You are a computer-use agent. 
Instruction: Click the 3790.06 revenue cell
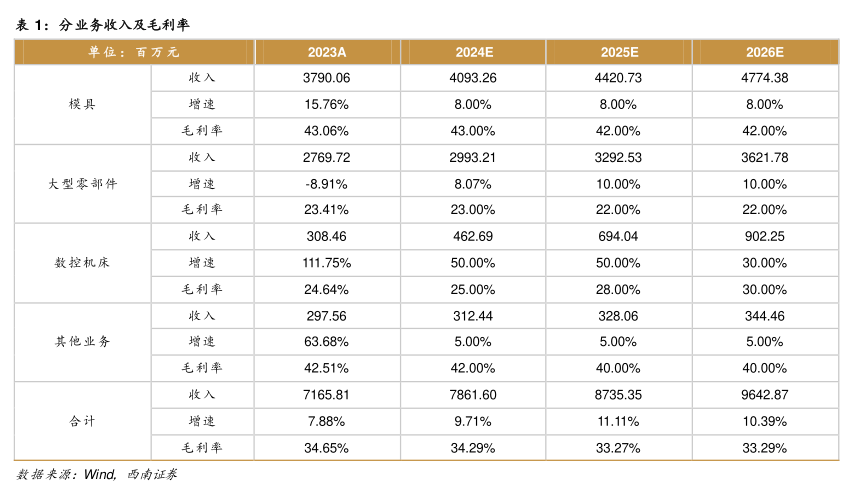[326, 78]
